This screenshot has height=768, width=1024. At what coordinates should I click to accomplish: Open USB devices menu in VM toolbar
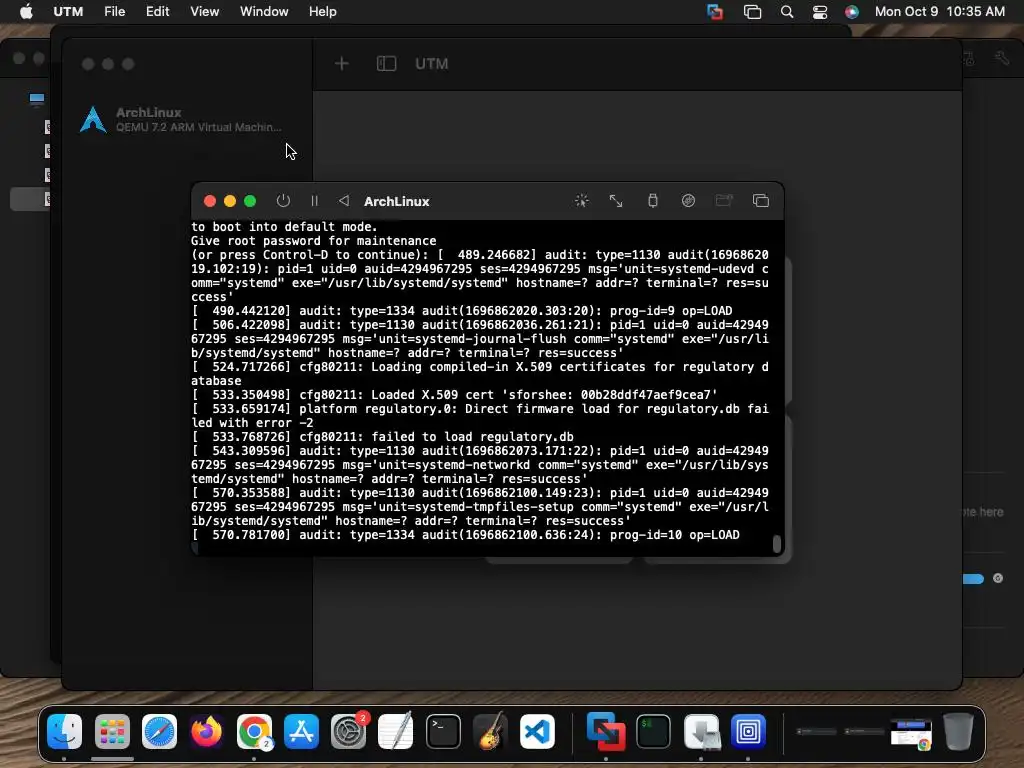click(652, 200)
